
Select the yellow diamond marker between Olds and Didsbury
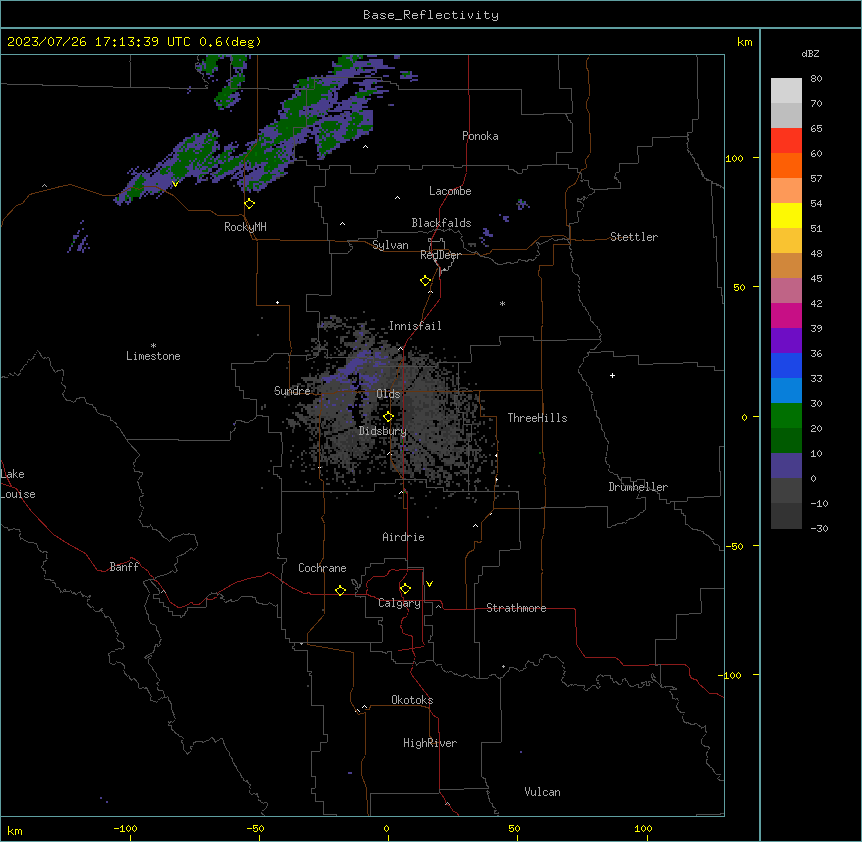[388, 417]
